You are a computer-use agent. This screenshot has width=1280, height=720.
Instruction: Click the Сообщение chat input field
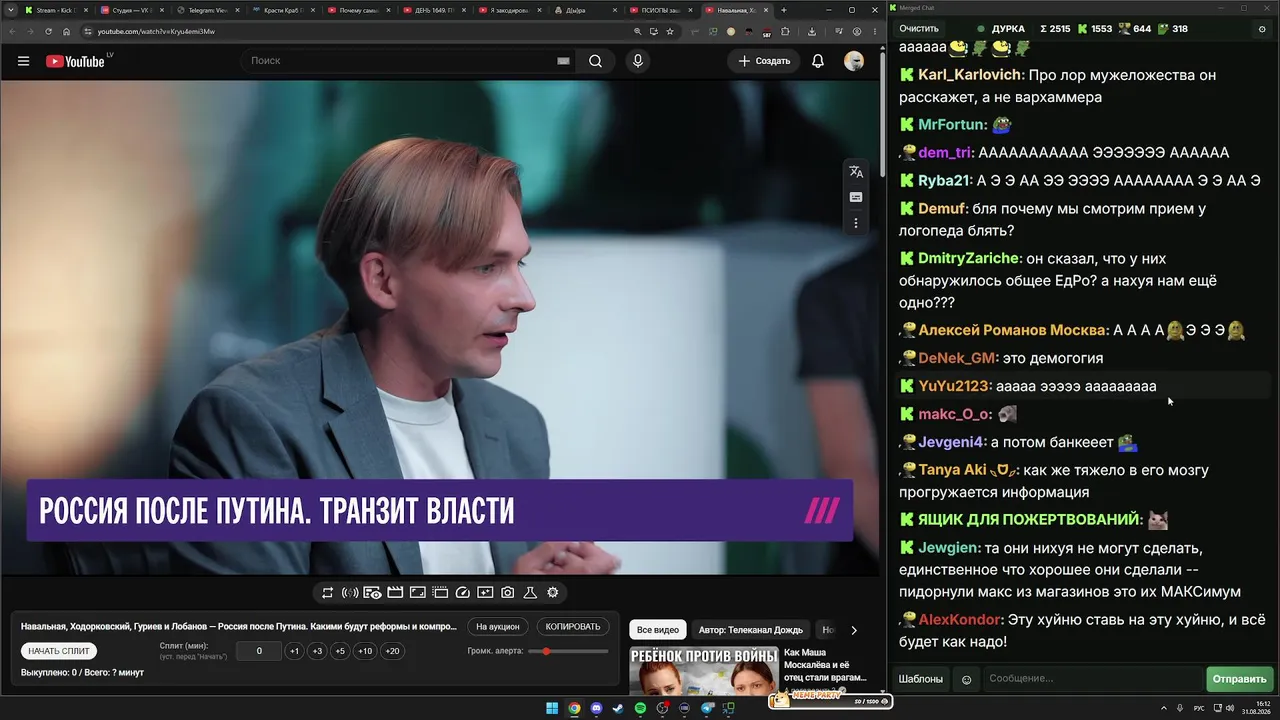click(1092, 679)
